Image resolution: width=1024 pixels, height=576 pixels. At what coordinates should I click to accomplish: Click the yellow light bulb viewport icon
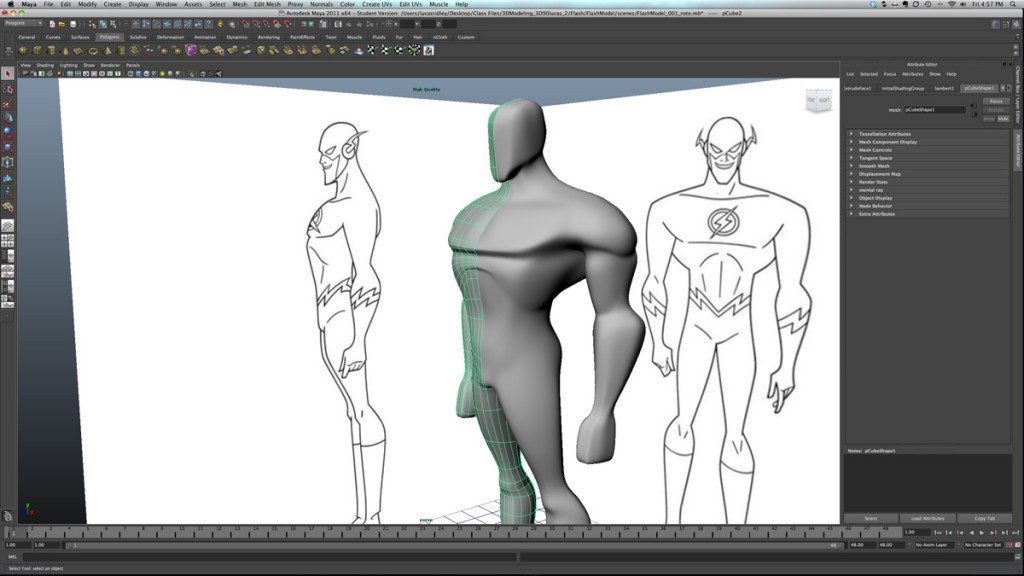point(163,74)
